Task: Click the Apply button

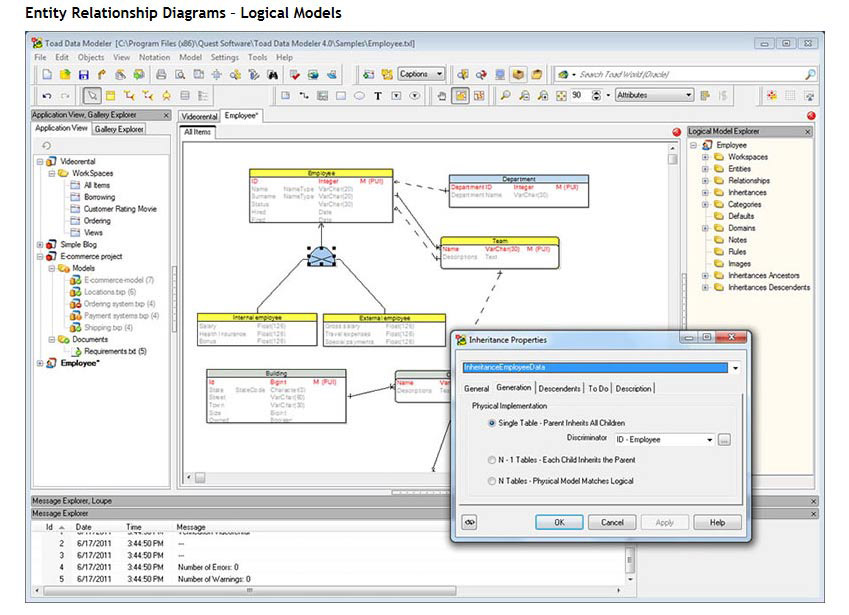Action: pos(664,522)
